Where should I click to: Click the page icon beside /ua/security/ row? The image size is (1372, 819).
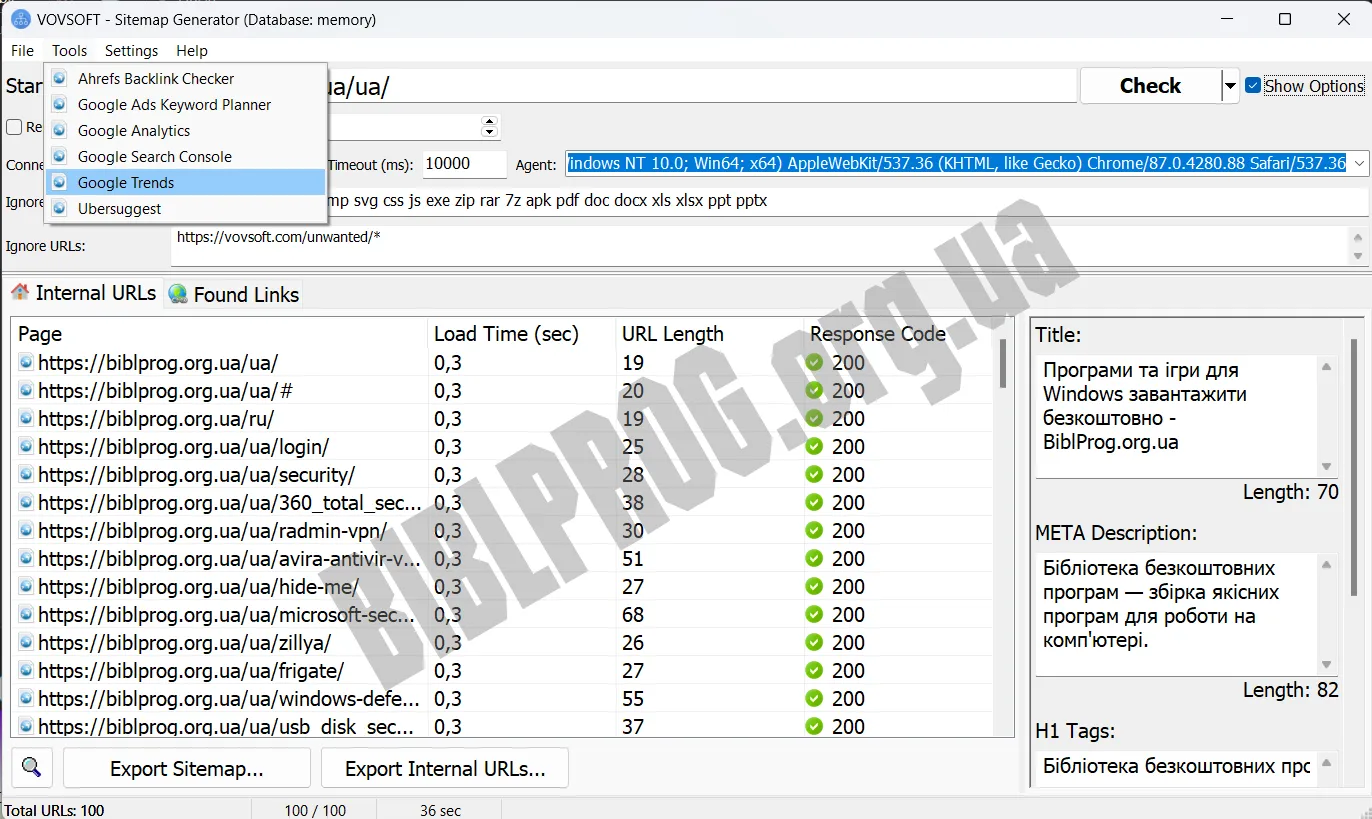click(x=26, y=474)
